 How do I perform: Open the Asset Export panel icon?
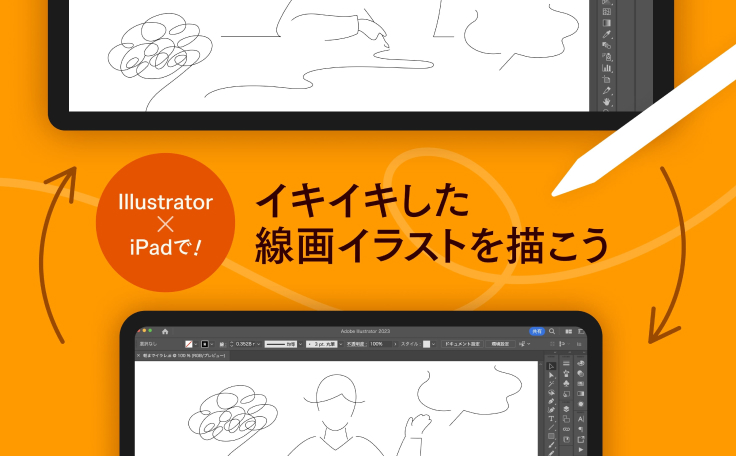[x=581, y=439]
